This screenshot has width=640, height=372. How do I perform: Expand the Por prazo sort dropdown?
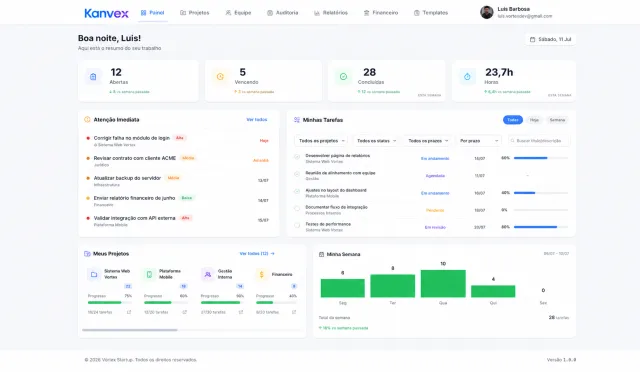pyautogui.click(x=479, y=141)
